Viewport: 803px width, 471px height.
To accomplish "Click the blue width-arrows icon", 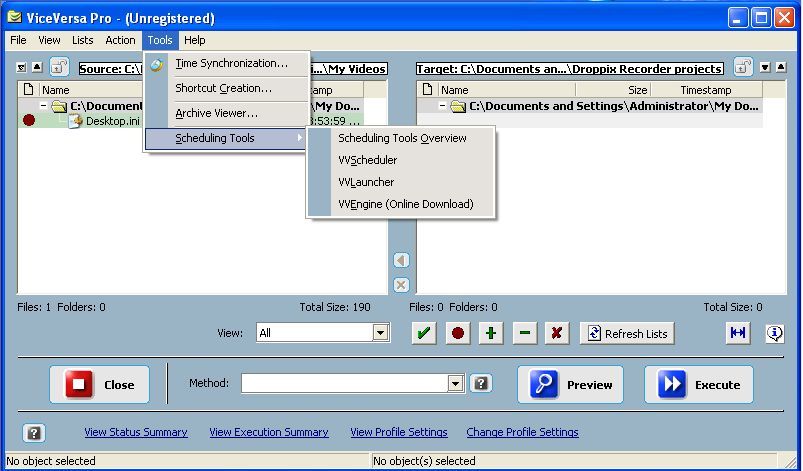I will (738, 333).
